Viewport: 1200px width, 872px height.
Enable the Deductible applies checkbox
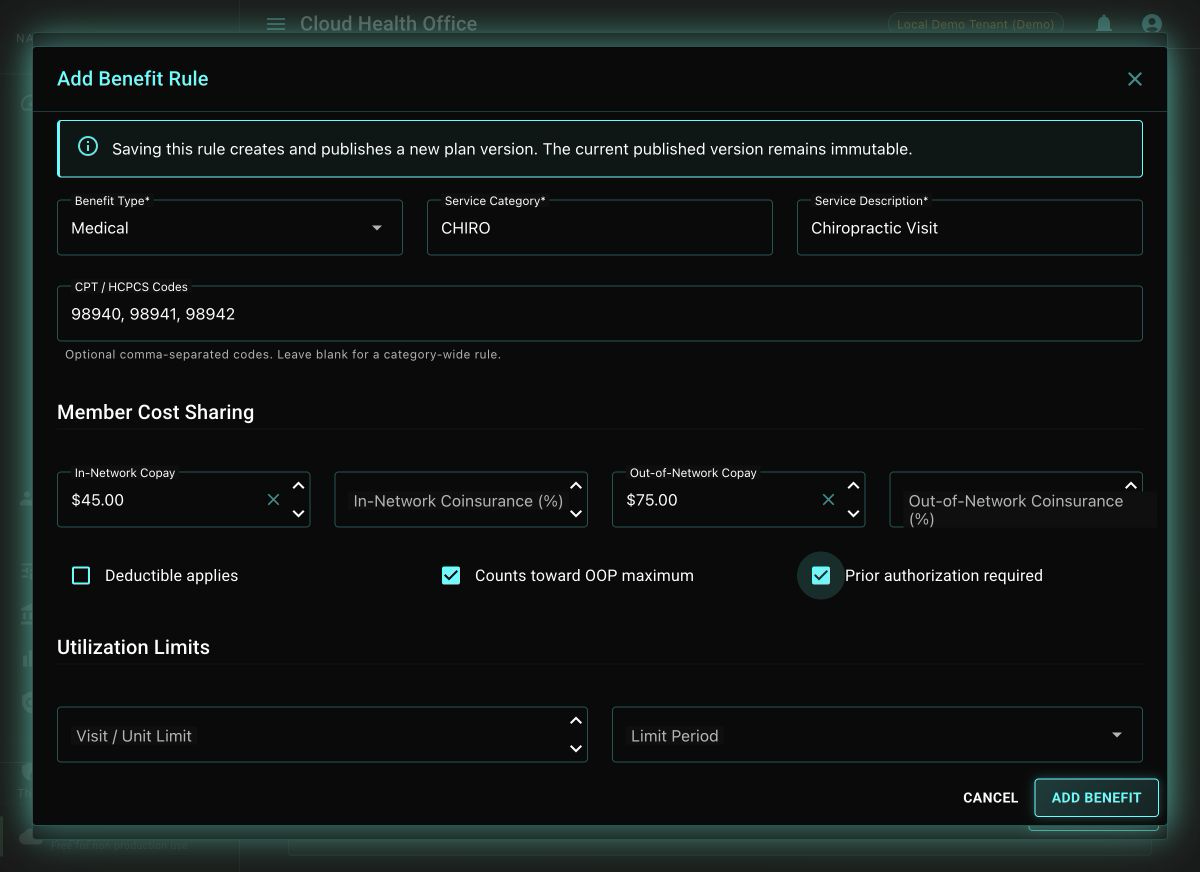[x=81, y=575]
